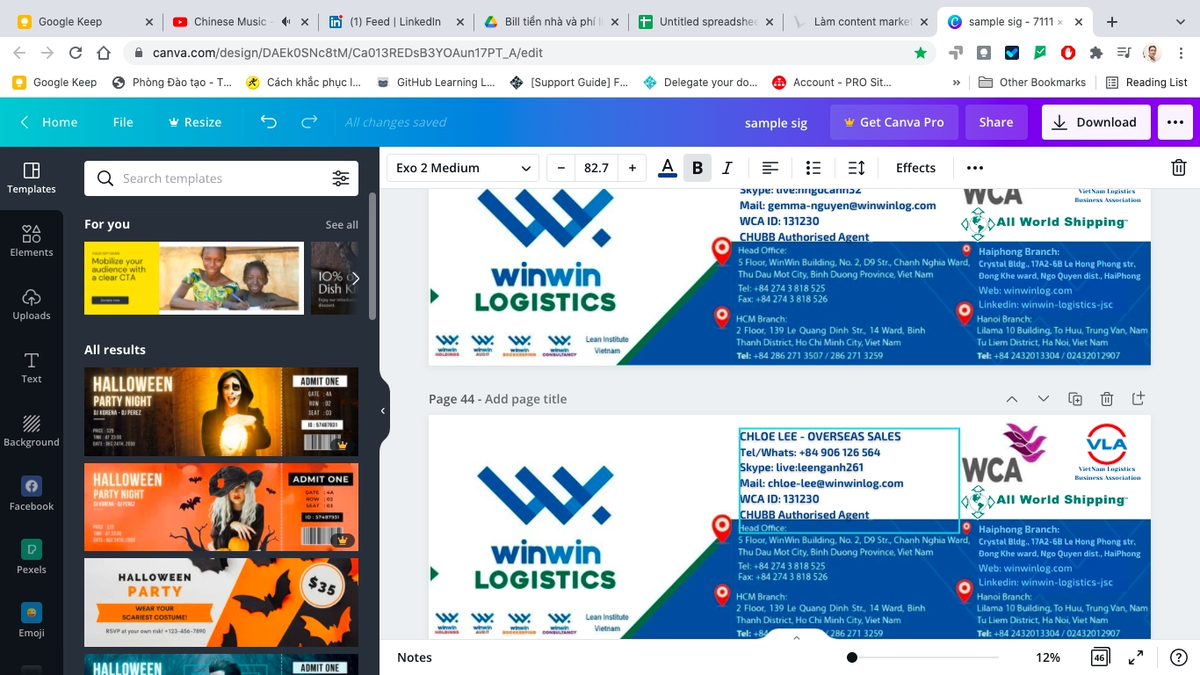The image size is (1200, 675).
Task: Move Page 44 down
Action: point(1044,399)
